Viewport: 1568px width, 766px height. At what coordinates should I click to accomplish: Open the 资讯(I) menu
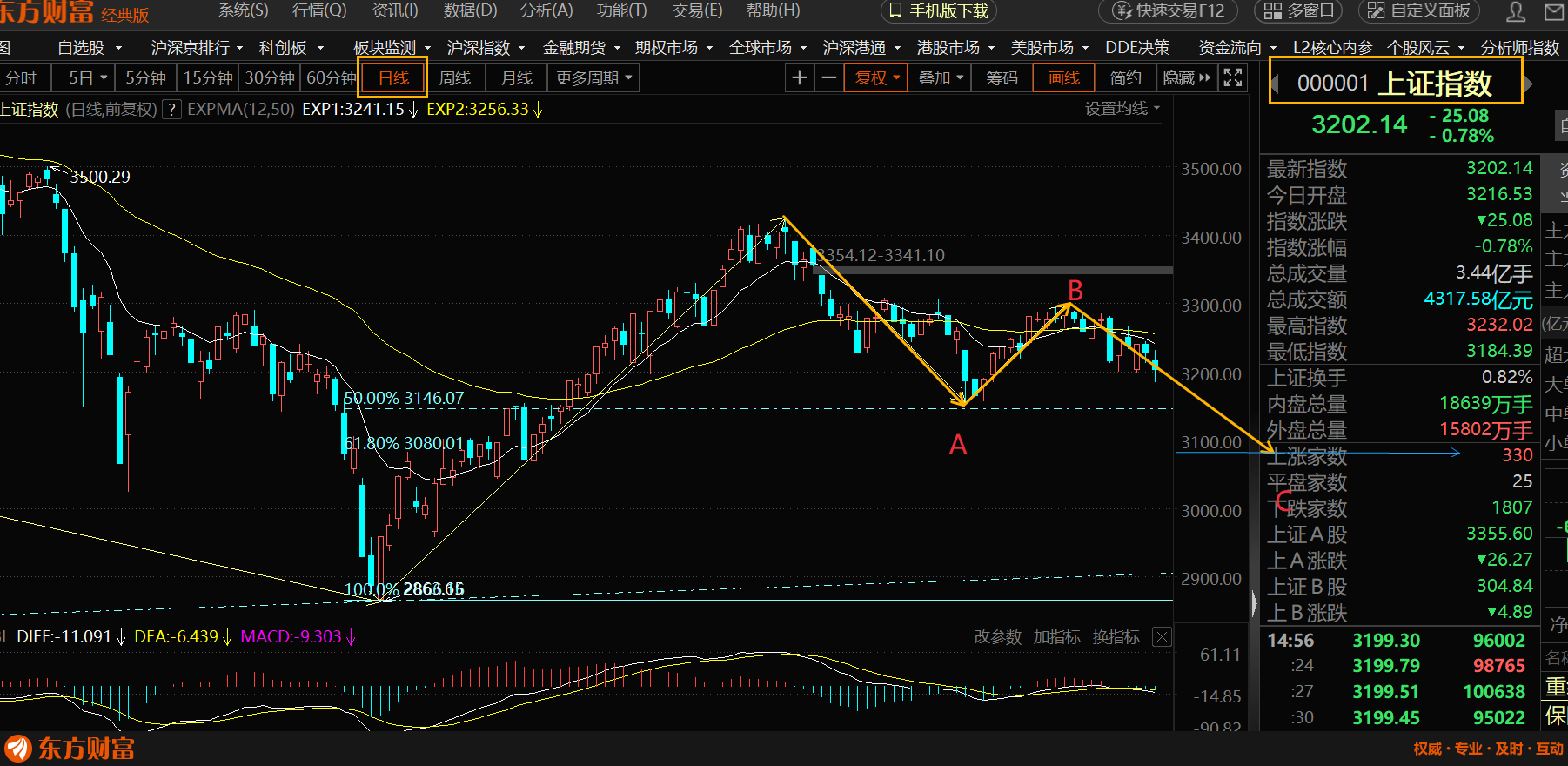click(x=394, y=10)
